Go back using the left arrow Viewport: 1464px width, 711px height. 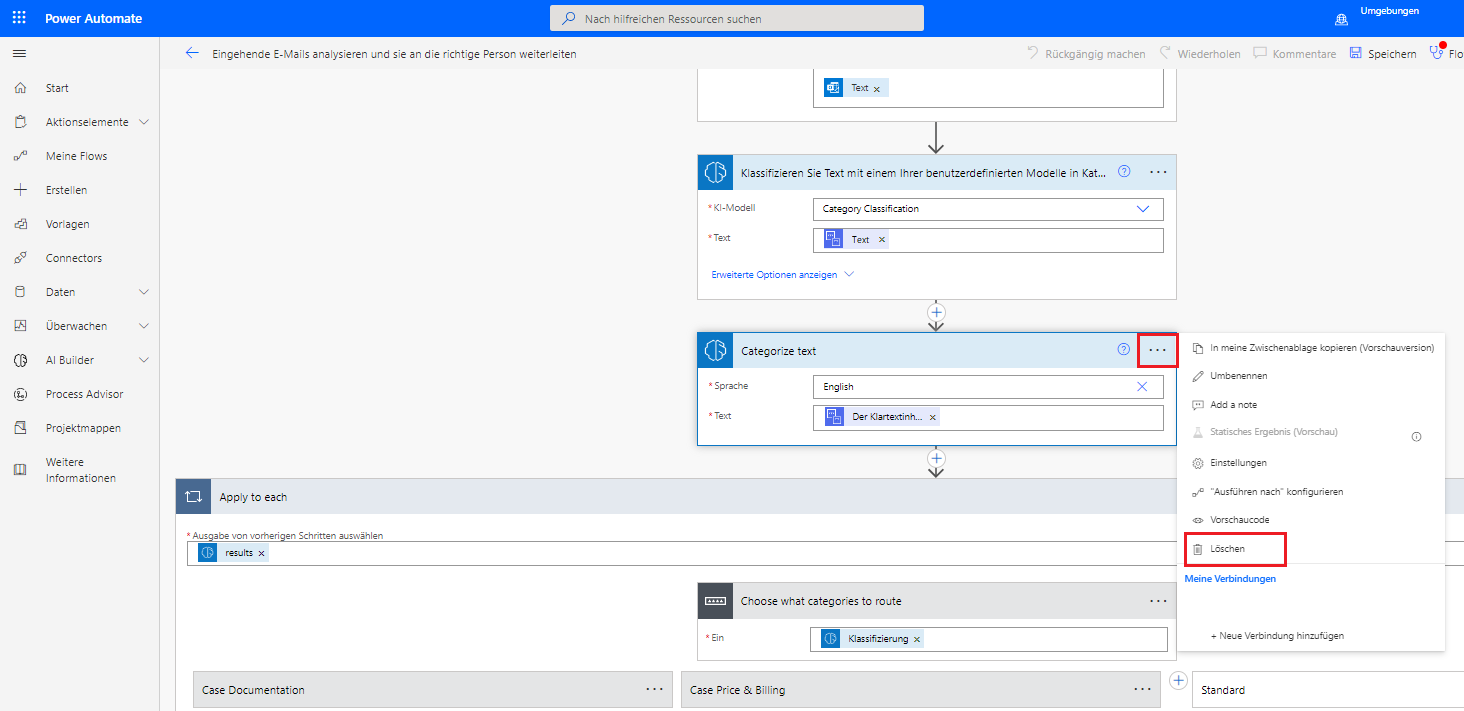(192, 53)
